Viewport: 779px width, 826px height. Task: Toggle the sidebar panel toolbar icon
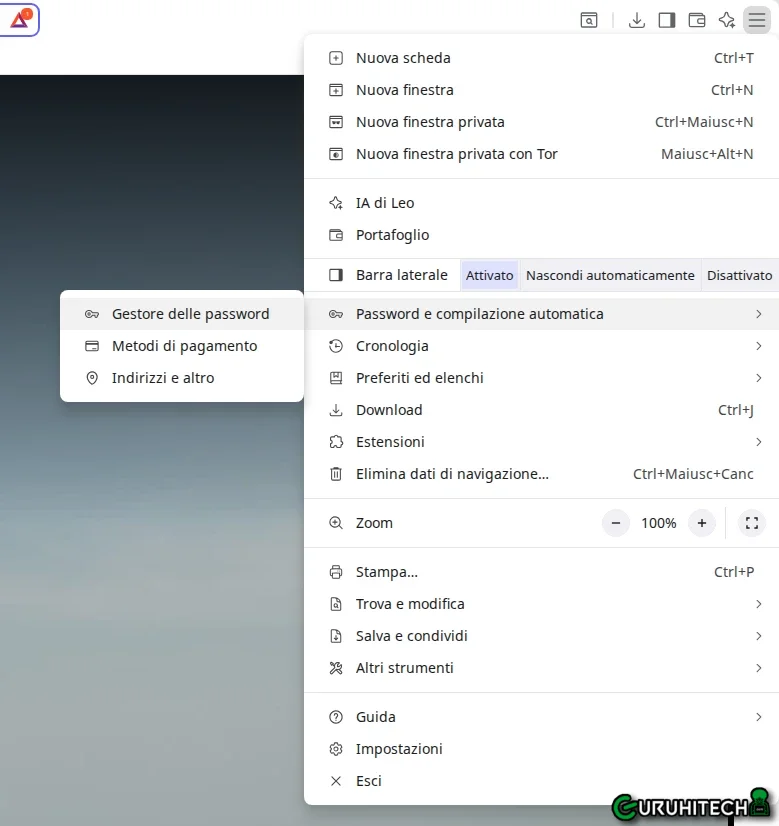[667, 20]
